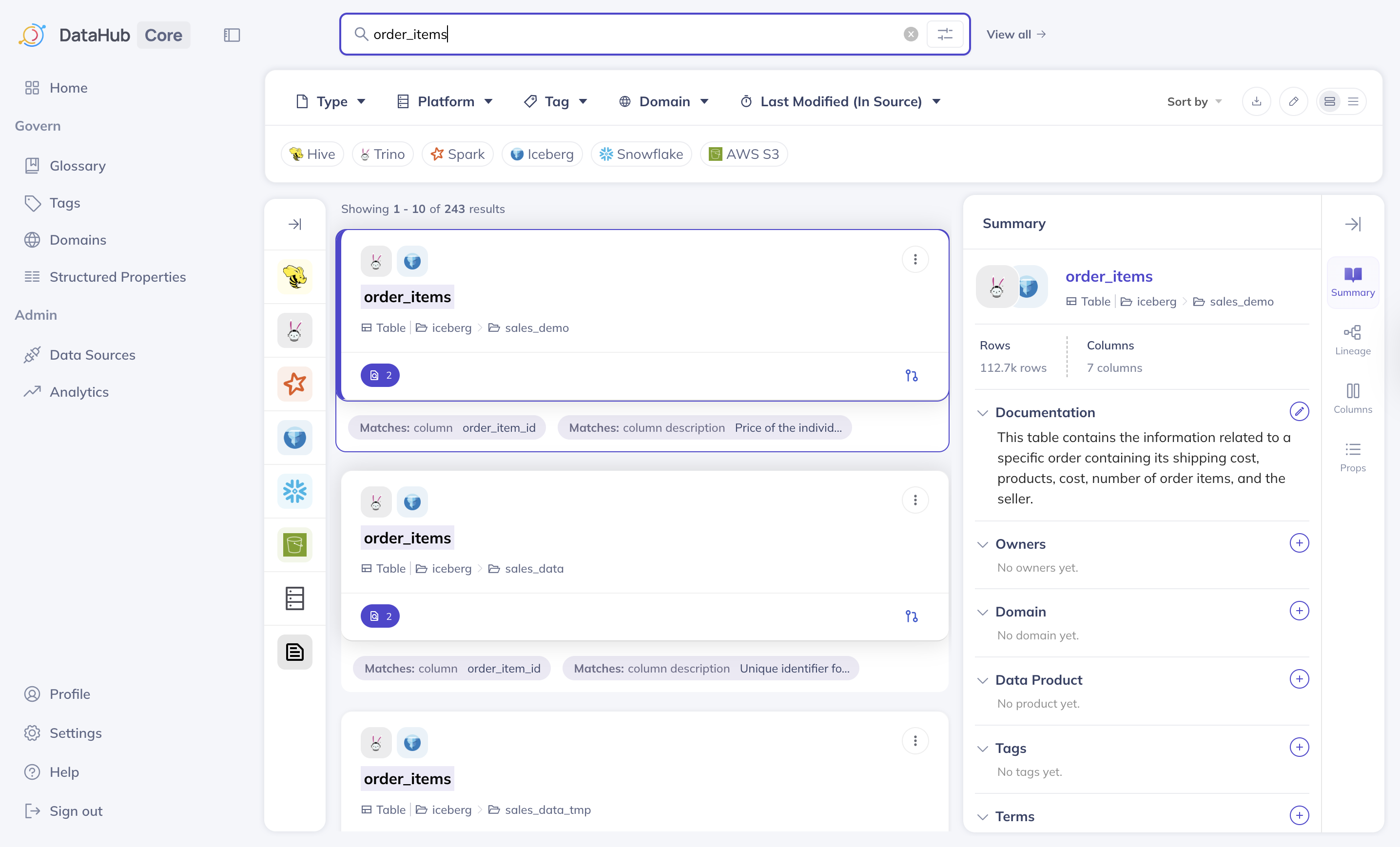Screen dimensions: 1400x847
Task: Open the download results icon
Action: coord(1256,101)
